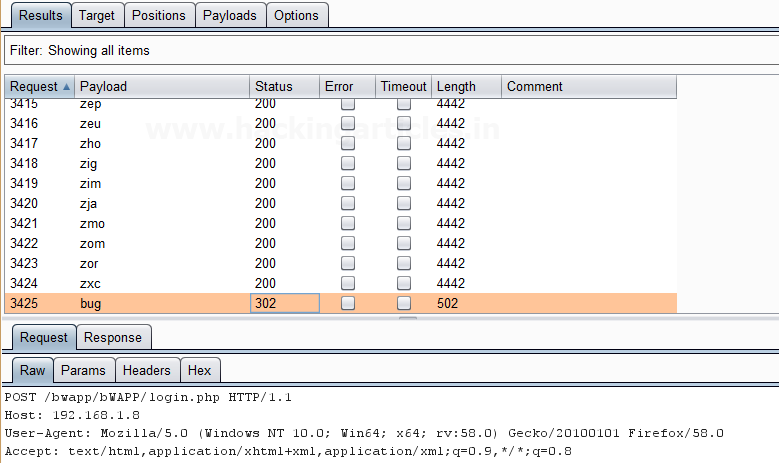Viewport: 779px width, 463px height.
Task: Select the zho payload cell
Action: tap(90, 144)
